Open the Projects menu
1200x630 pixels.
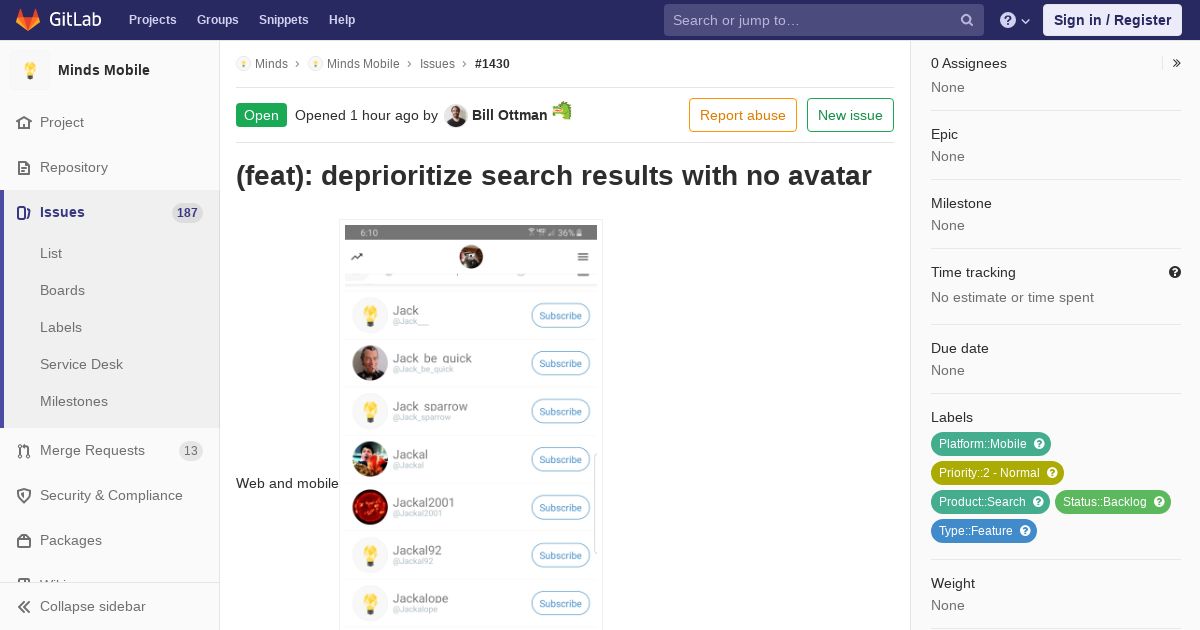152,20
